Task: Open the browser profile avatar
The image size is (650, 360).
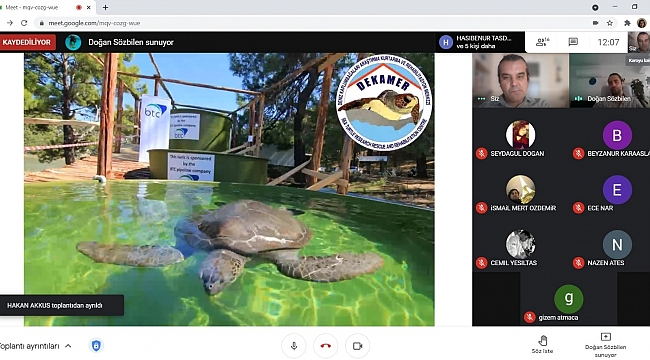Action: point(641,23)
